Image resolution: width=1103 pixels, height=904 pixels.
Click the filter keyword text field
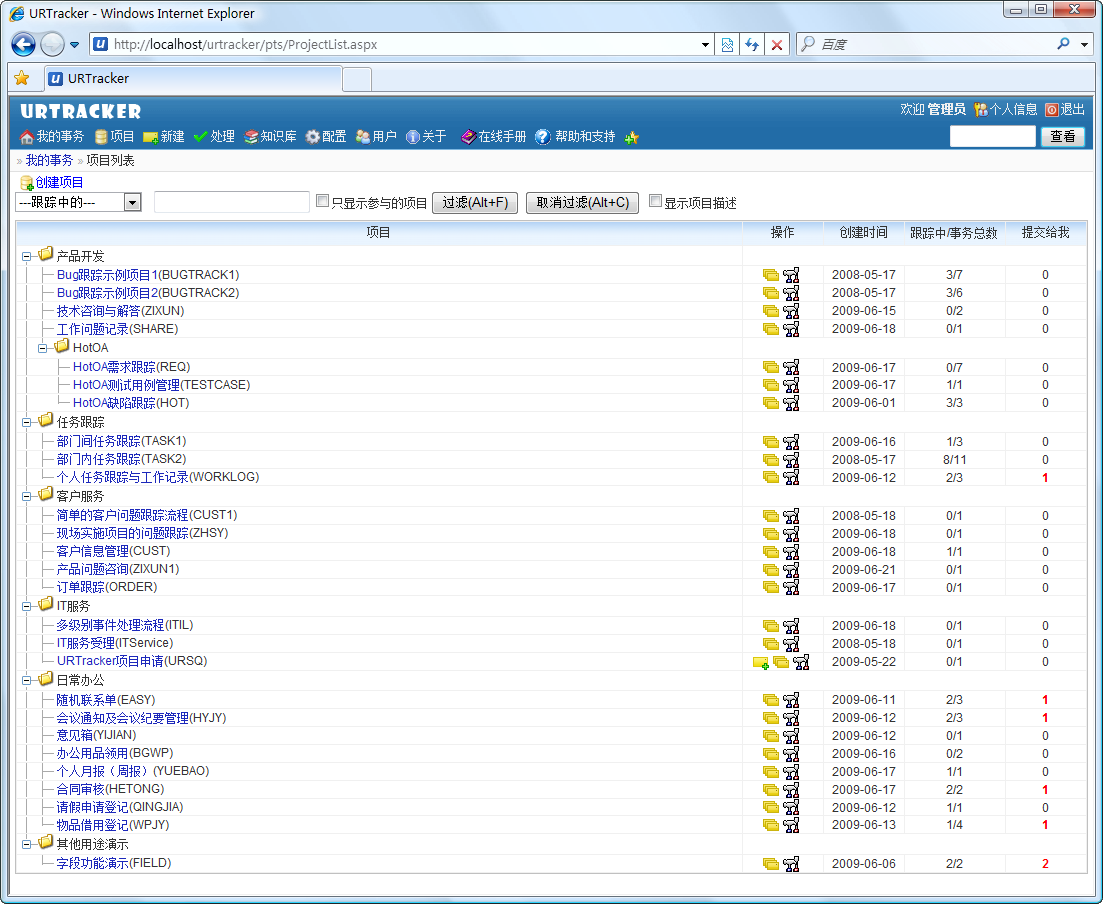click(x=231, y=203)
